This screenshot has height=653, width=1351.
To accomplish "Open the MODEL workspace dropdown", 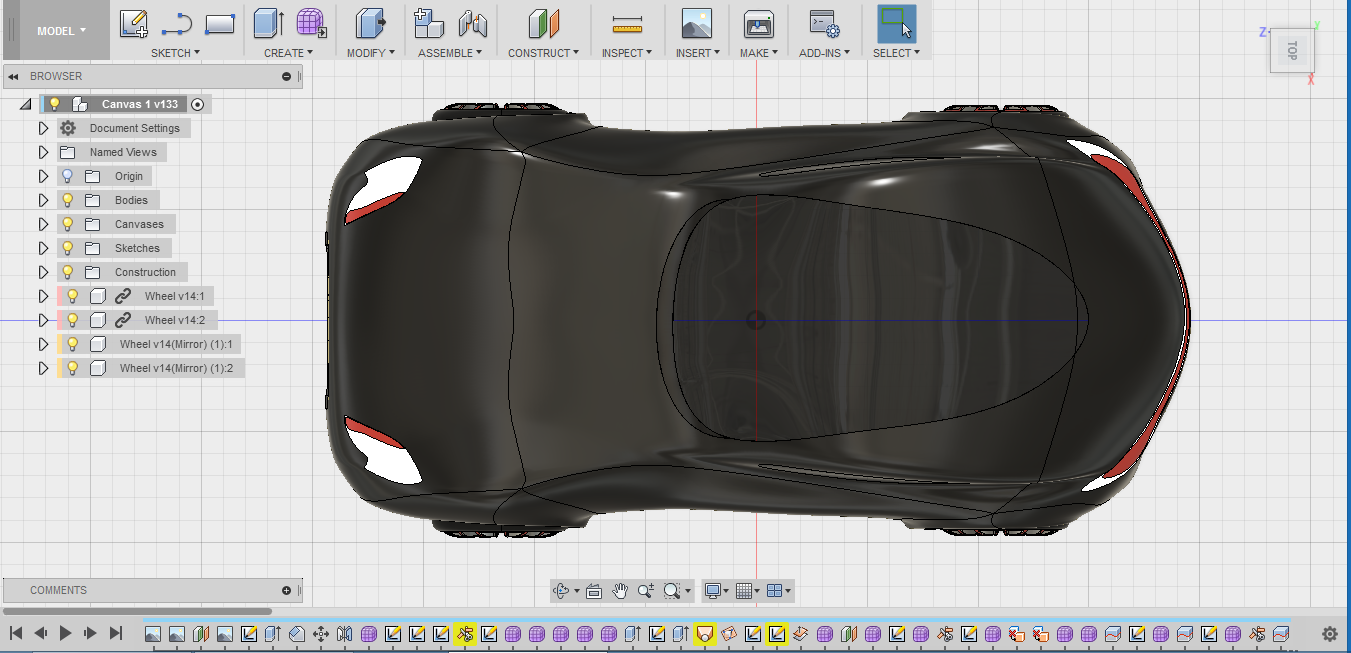I will (x=61, y=31).
